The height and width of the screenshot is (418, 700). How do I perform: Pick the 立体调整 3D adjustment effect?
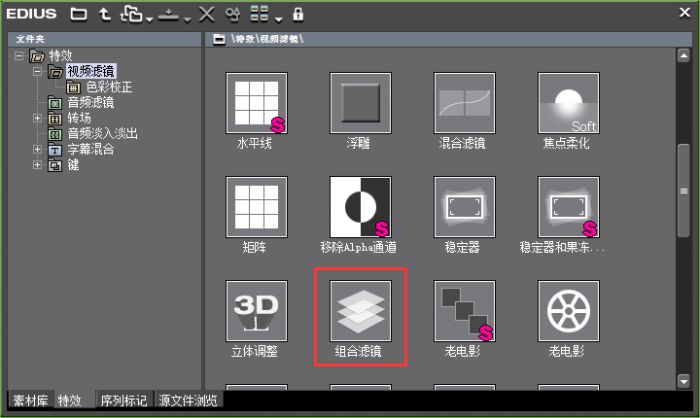(x=256, y=311)
